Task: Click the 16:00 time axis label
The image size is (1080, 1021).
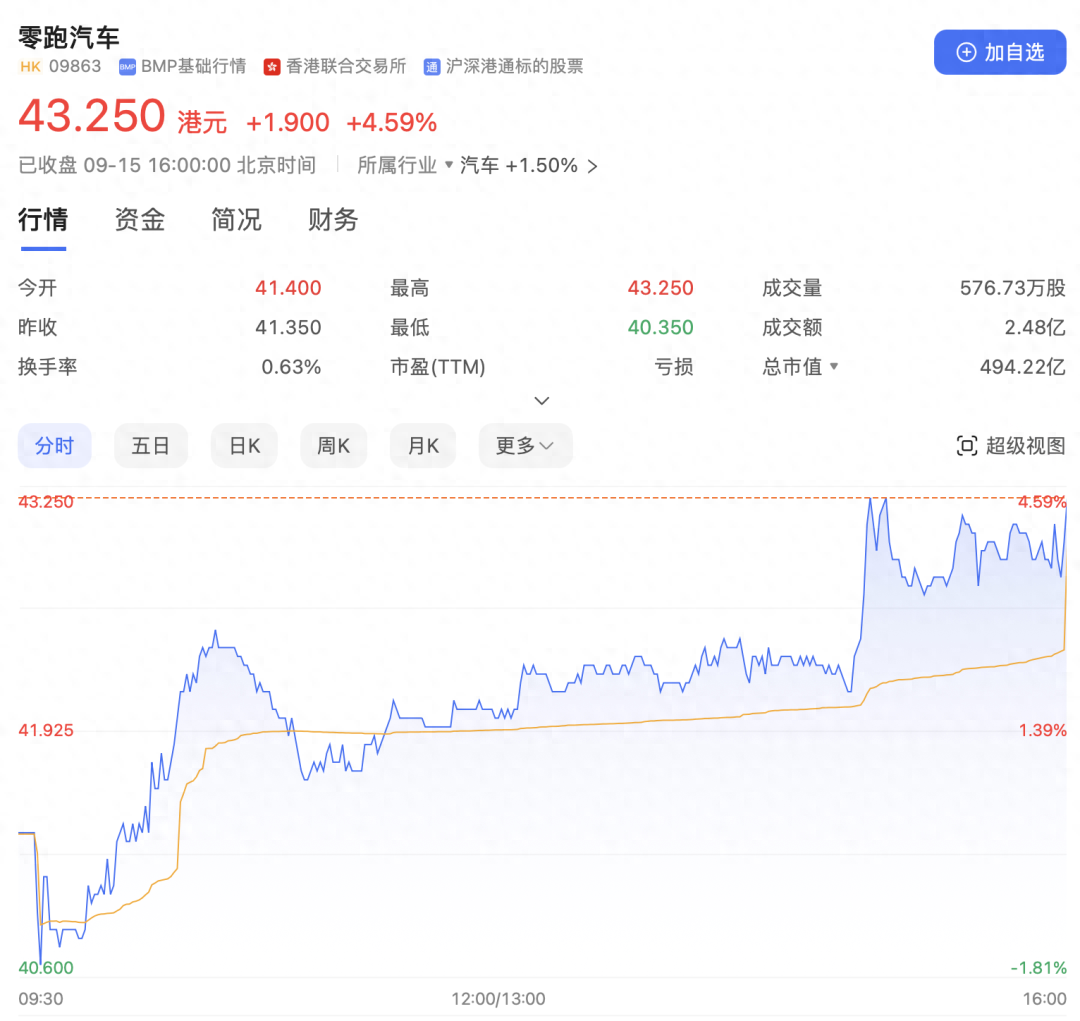Action: (x=1044, y=999)
